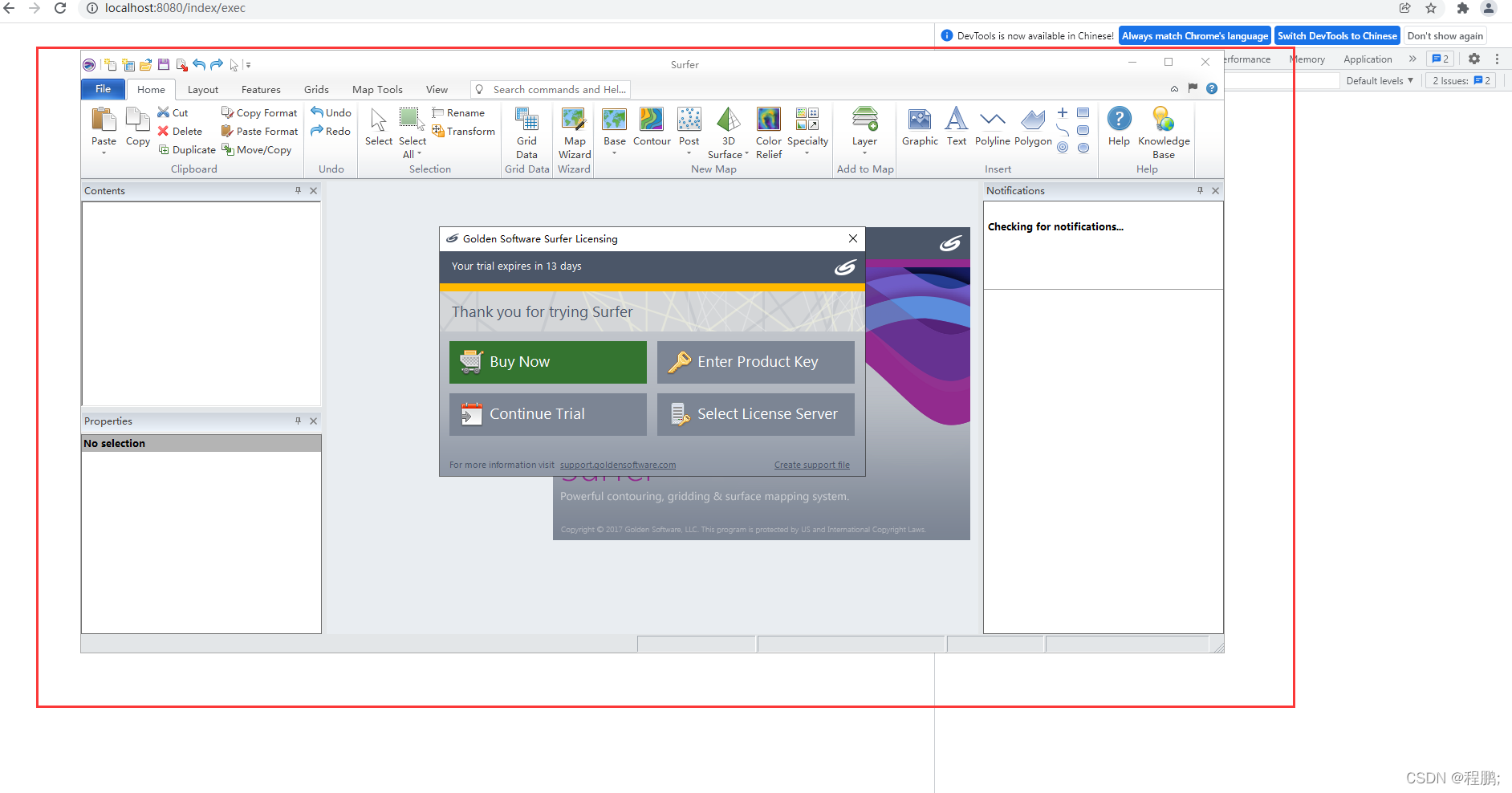Image resolution: width=1512 pixels, height=793 pixels.
Task: Pin the Properties panel
Action: point(298,421)
